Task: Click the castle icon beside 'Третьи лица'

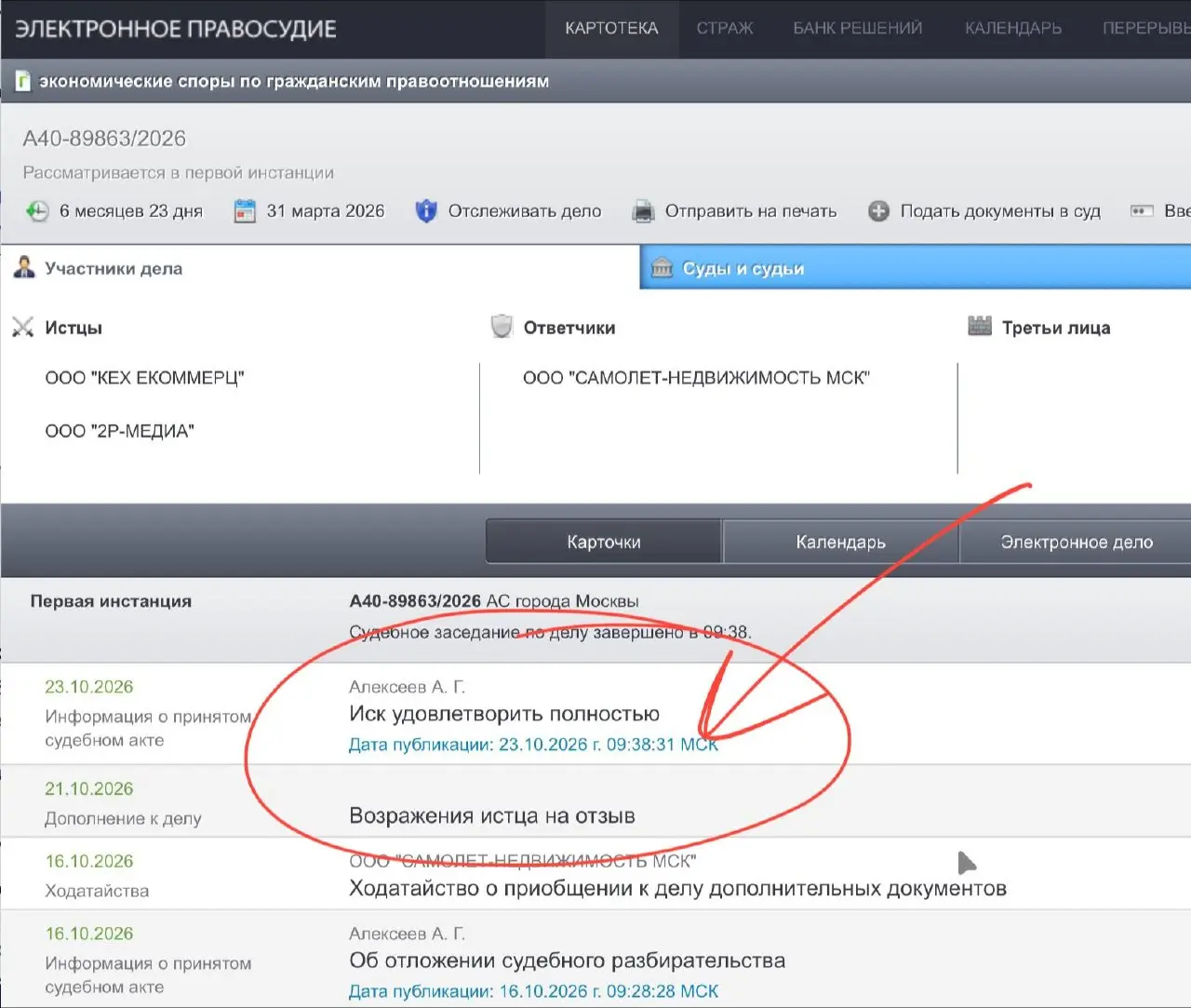Action: tap(980, 327)
